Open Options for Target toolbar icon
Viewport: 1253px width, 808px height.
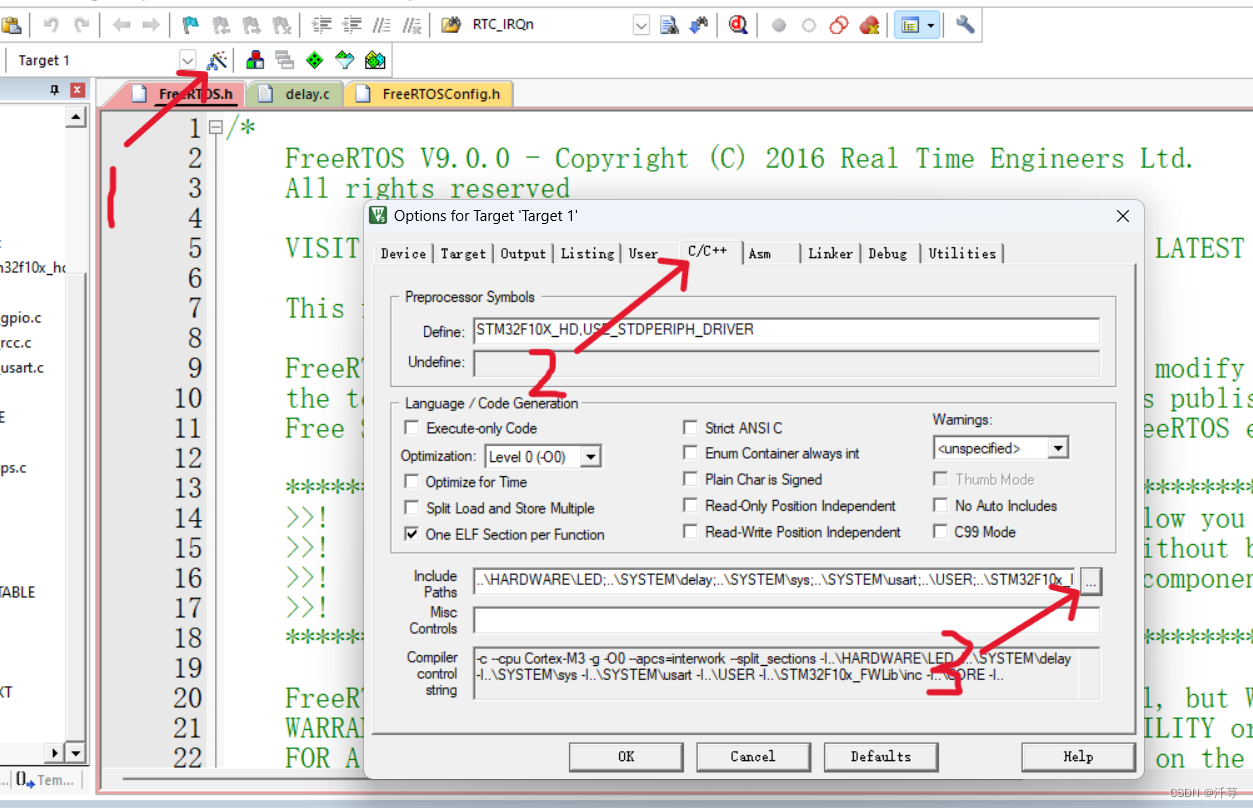point(217,60)
